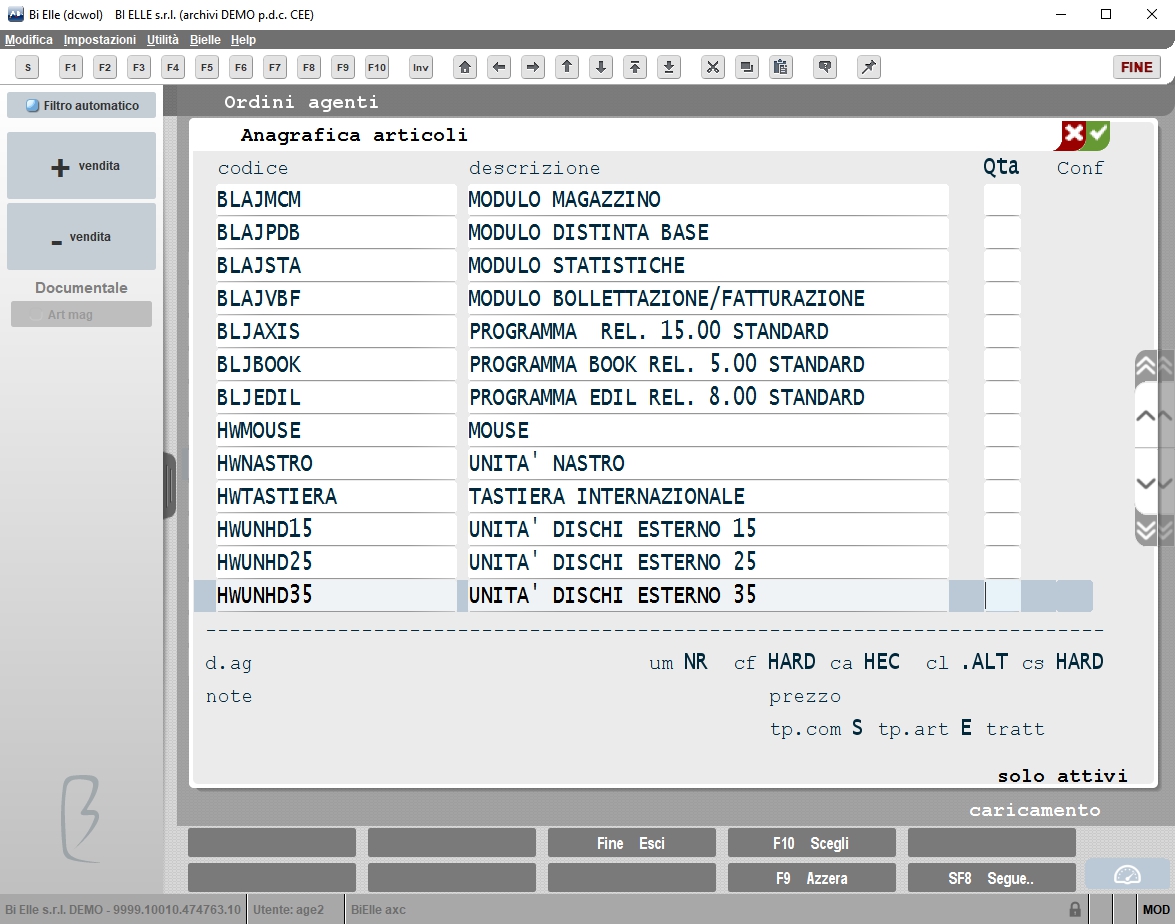Click the copy icon in the toolbar
Screen dimensions: 1175x924
click(x=746, y=67)
